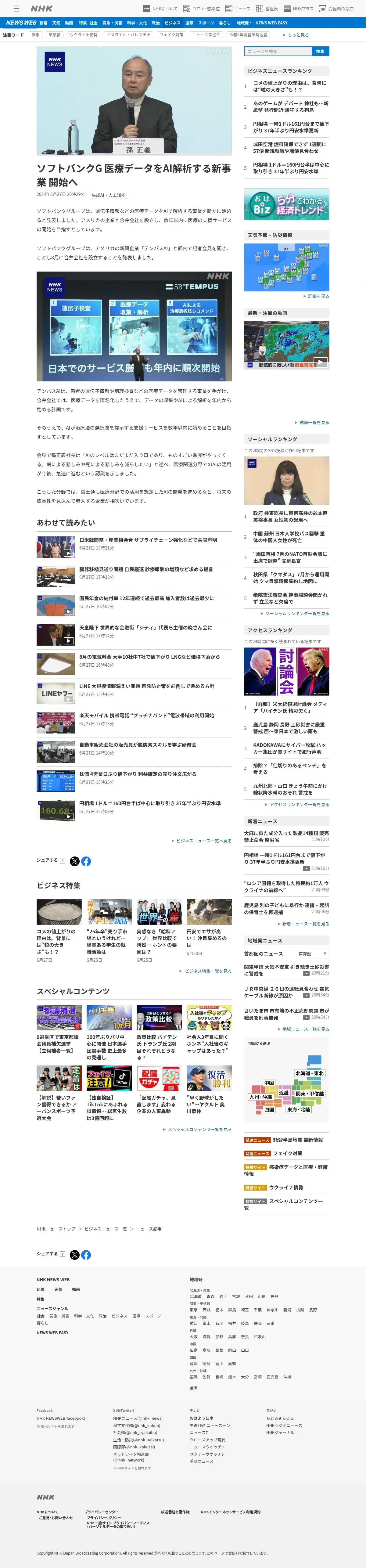
Task: Open the おはBiz 経済トレンド banner
Action: [x=286, y=204]
